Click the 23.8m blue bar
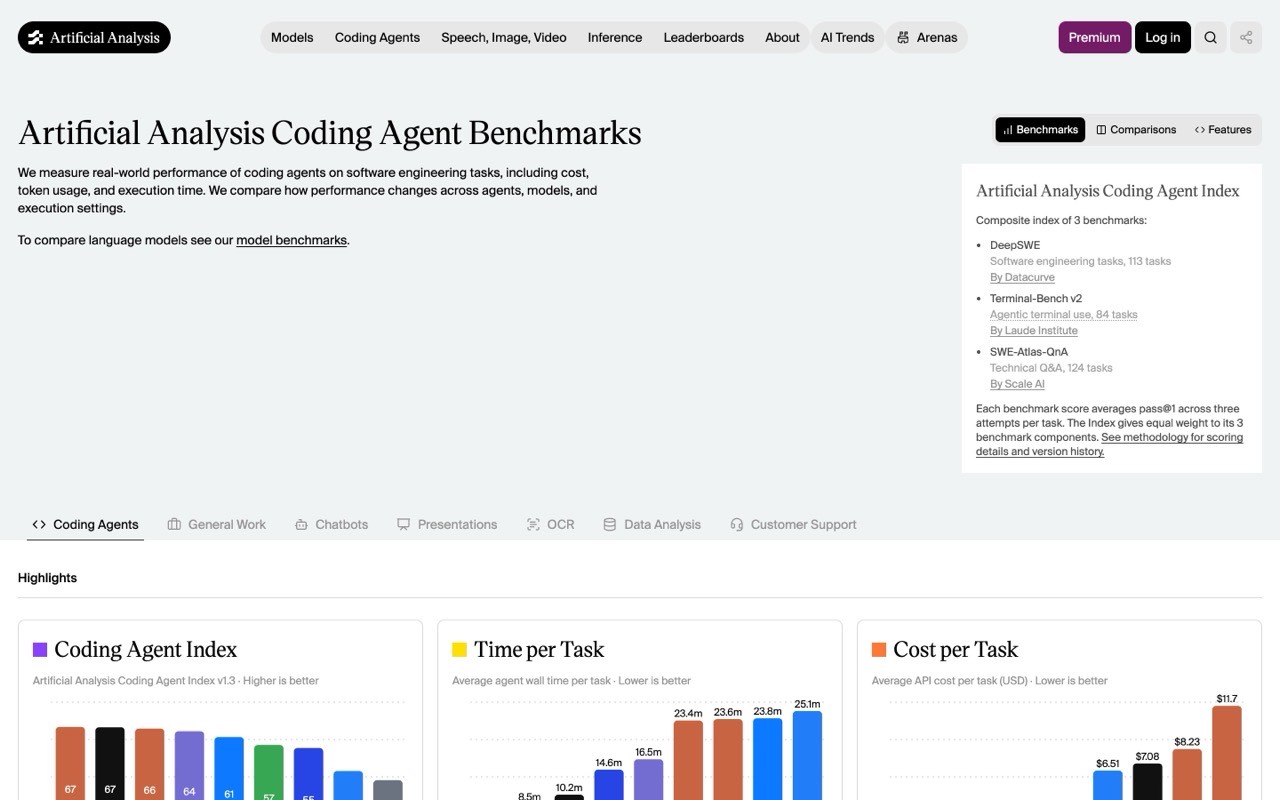The height and width of the screenshot is (800, 1280). [767, 759]
